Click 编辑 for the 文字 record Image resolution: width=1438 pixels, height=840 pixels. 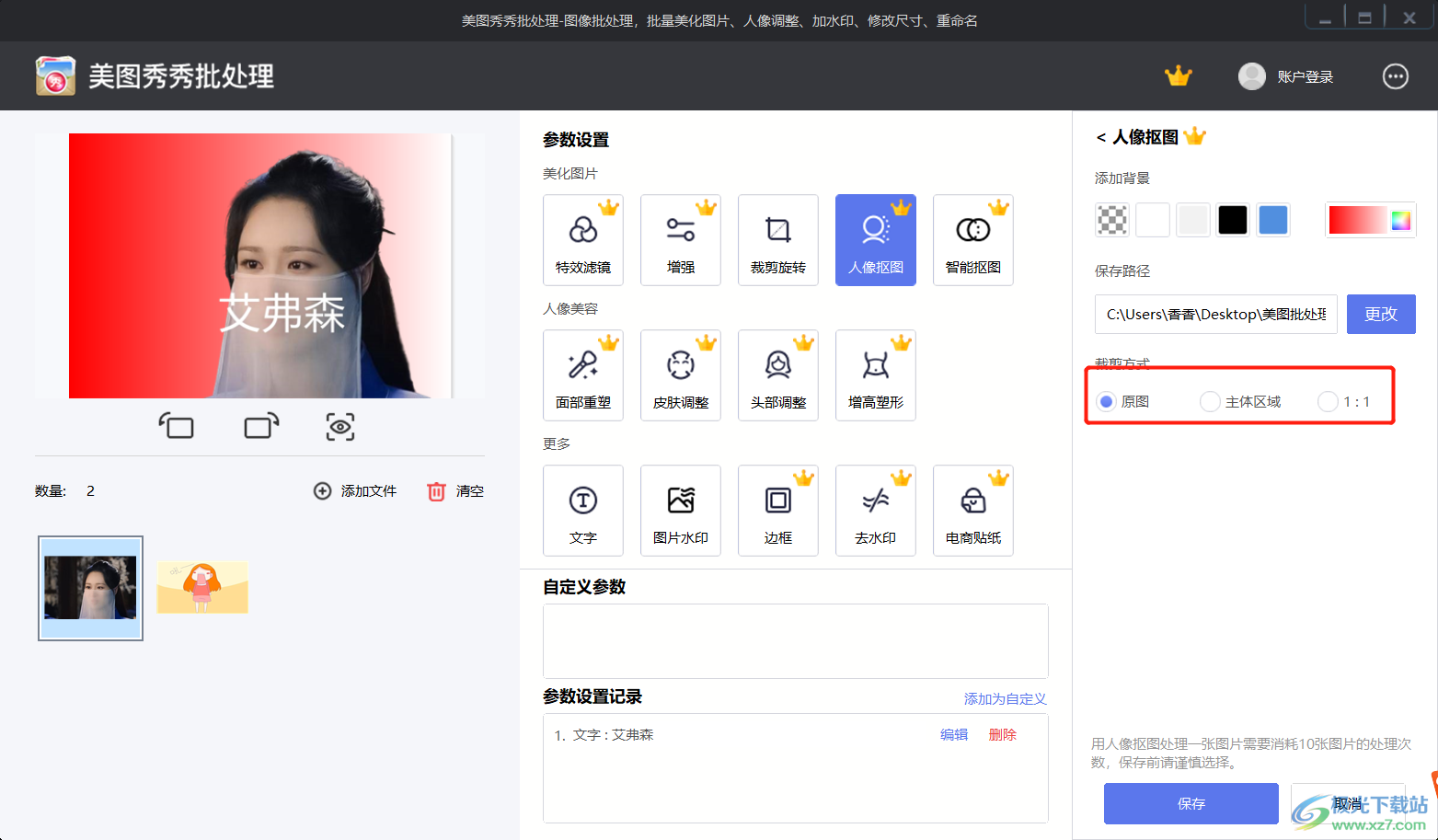(954, 735)
